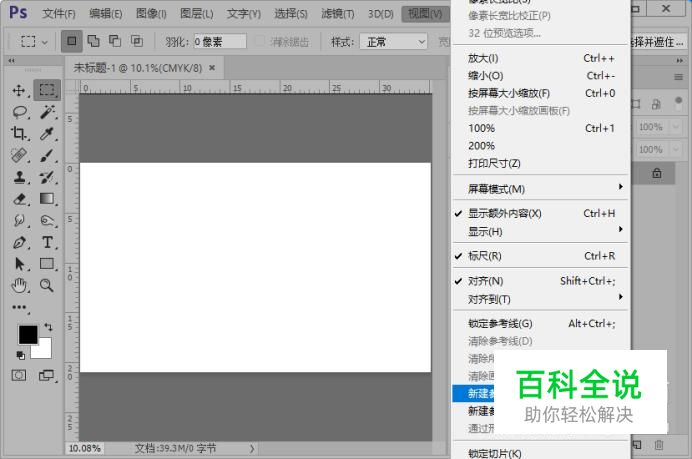Toggle Show Extras (显示额外内容) menu item
692x459 pixels.
540,214
